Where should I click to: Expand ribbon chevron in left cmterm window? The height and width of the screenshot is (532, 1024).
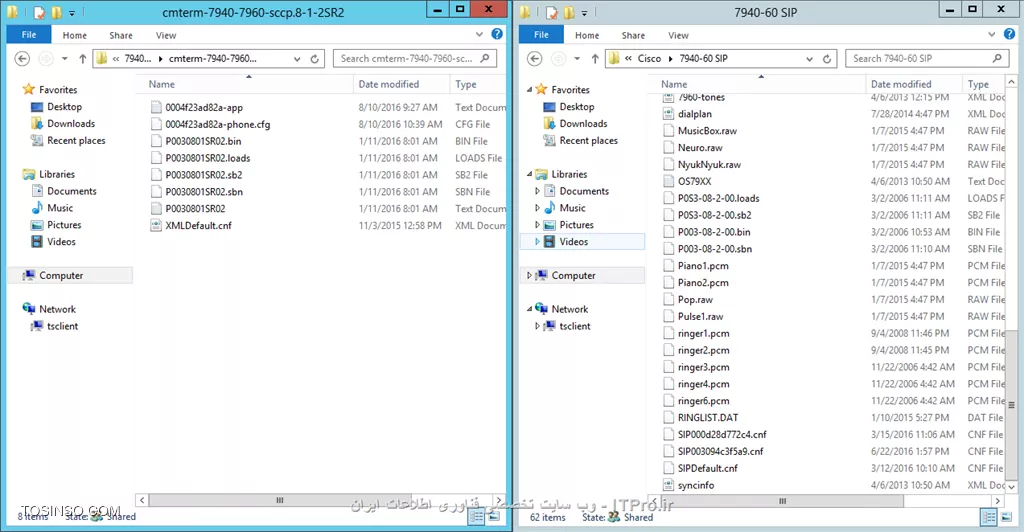[x=479, y=34]
